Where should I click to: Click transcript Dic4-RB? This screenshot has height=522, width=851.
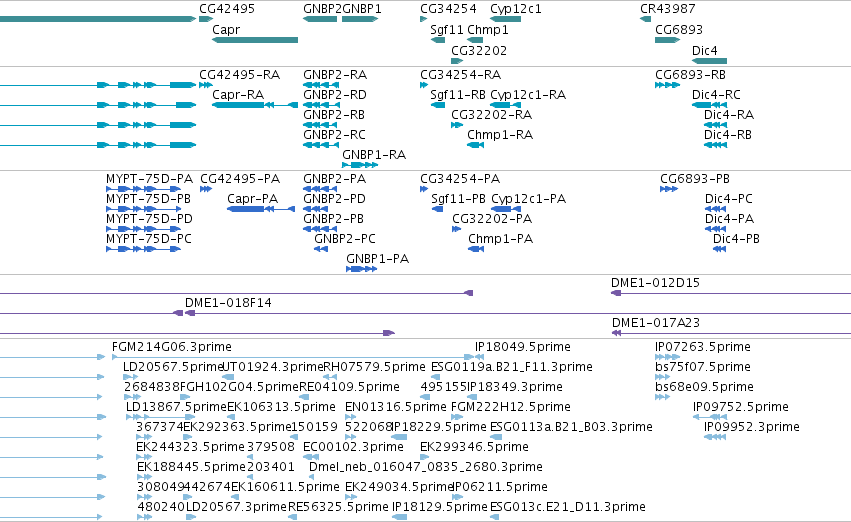[728, 135]
